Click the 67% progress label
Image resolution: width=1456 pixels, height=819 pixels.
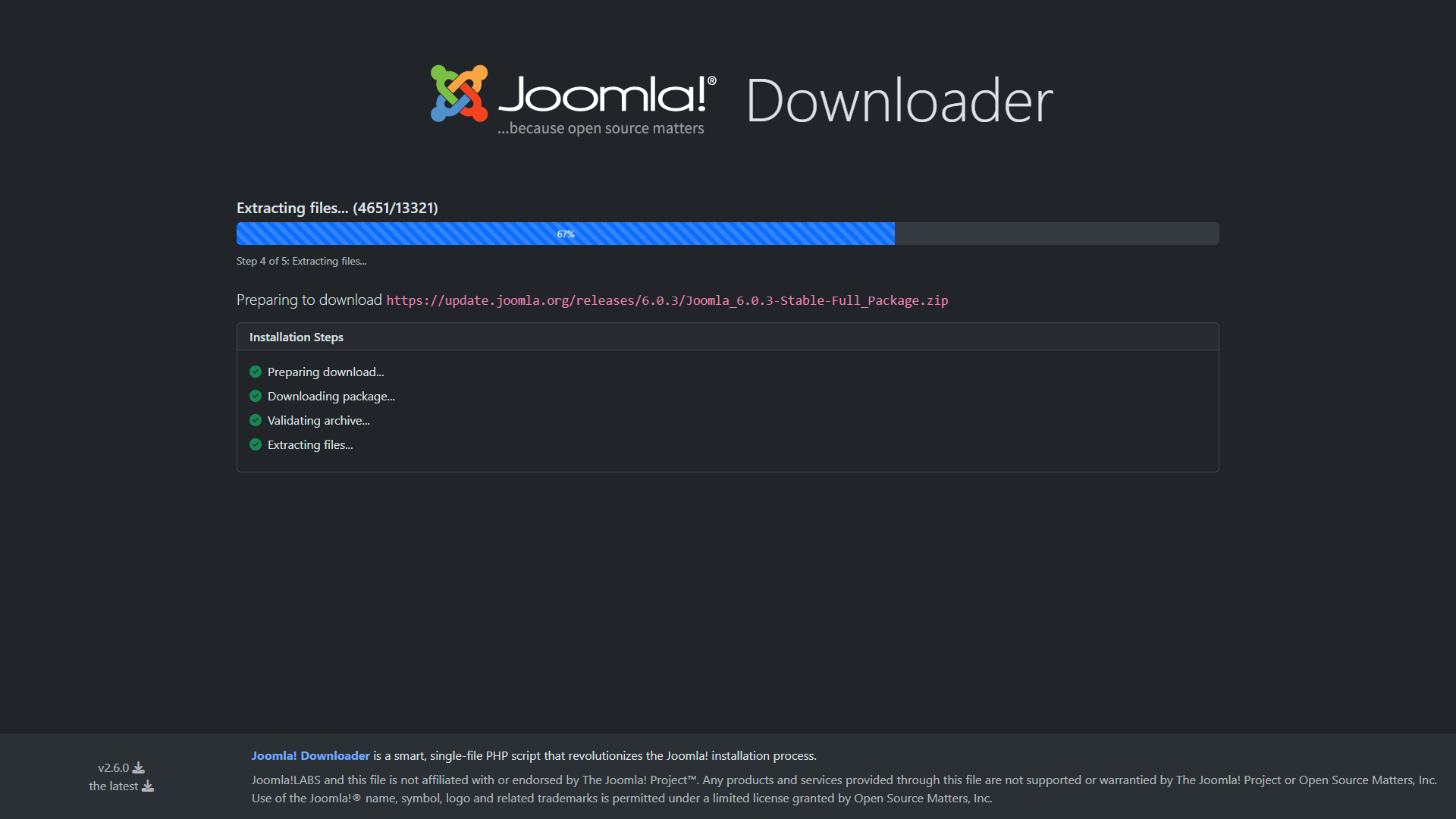566,234
